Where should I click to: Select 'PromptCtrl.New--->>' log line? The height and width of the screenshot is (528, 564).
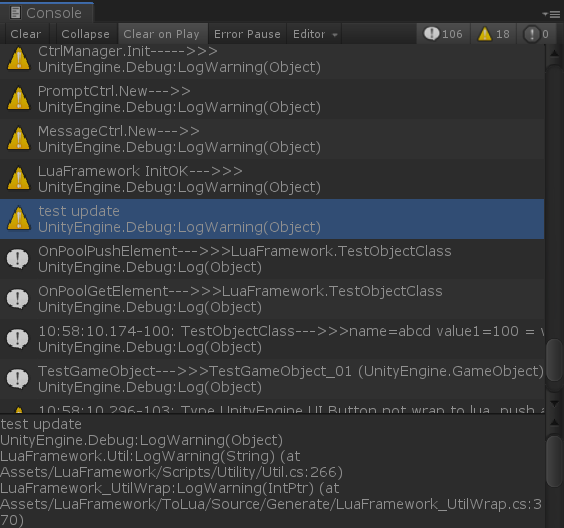pyautogui.click(x=272, y=99)
